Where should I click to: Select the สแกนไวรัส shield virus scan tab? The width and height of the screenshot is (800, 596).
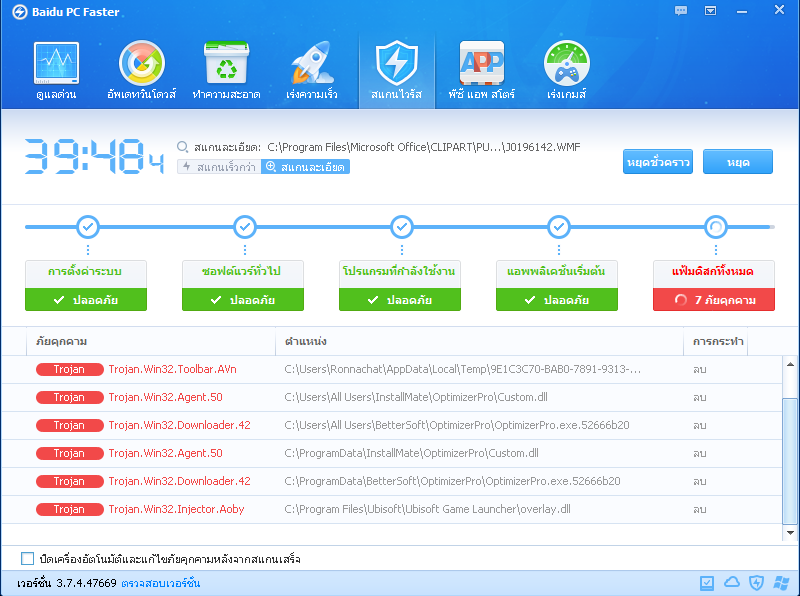(x=396, y=70)
